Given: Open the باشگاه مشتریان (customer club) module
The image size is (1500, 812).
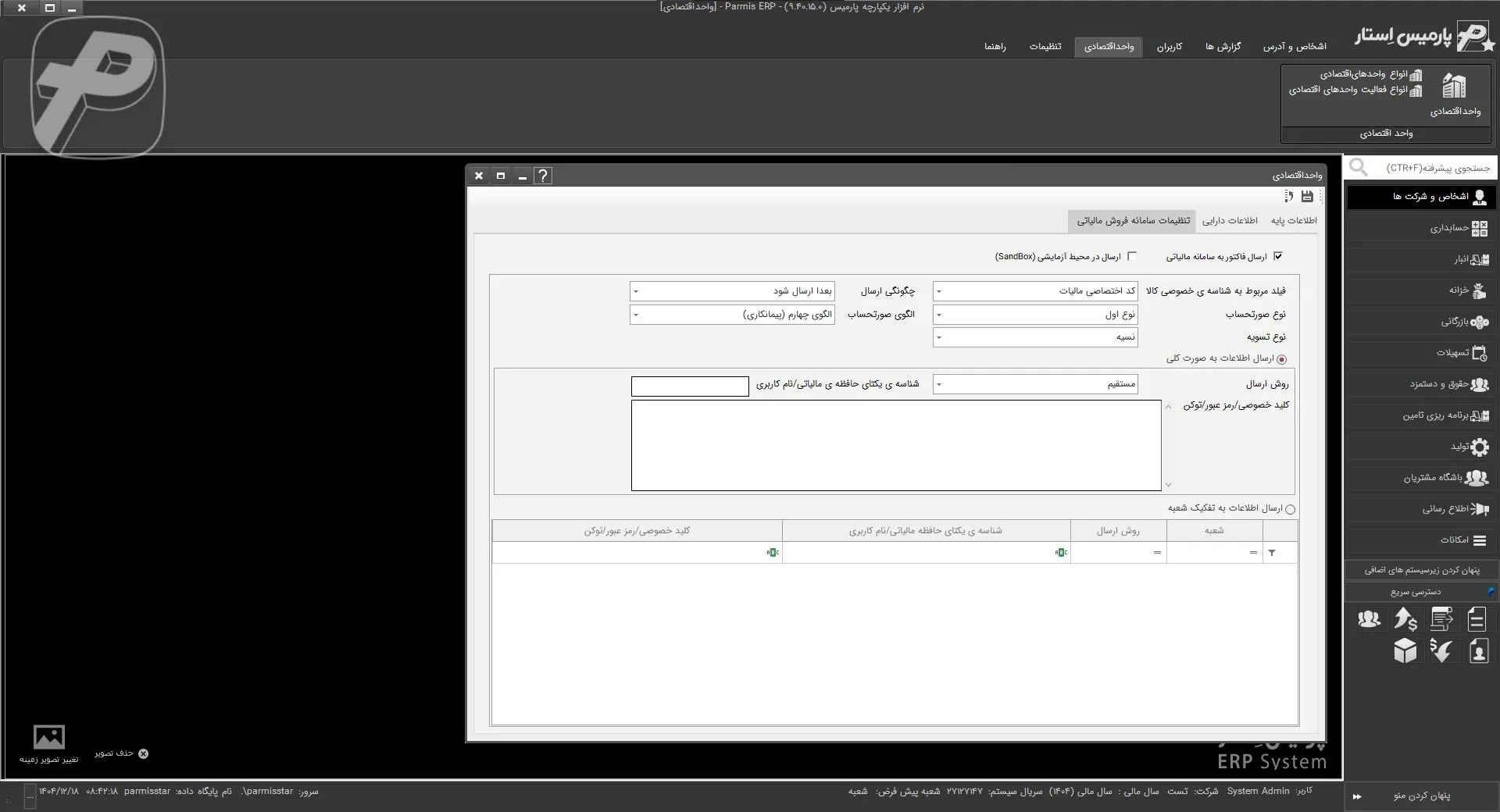Looking at the screenshot, I should tap(1421, 478).
